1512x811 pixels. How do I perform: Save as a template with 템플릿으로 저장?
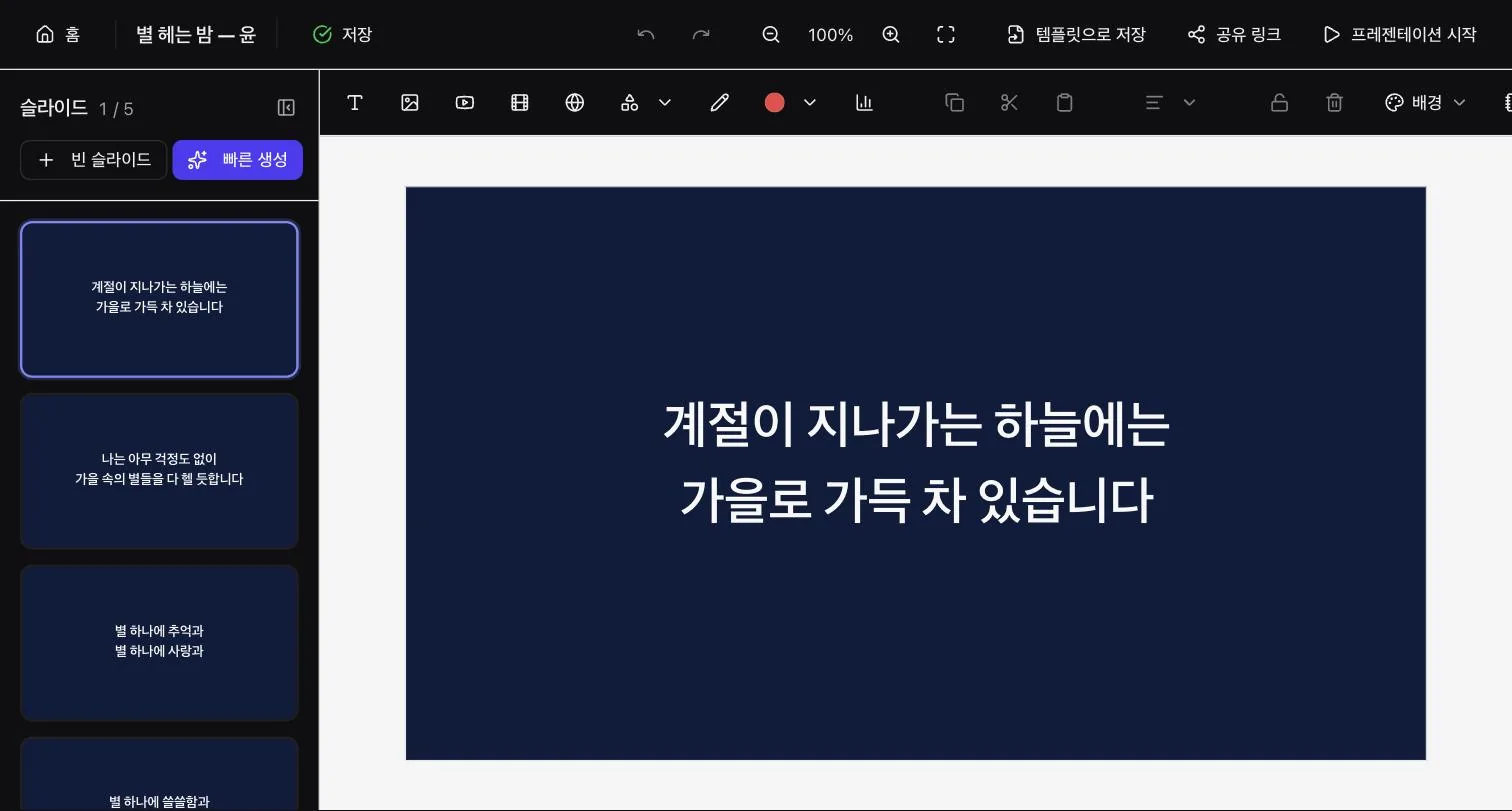click(1076, 35)
